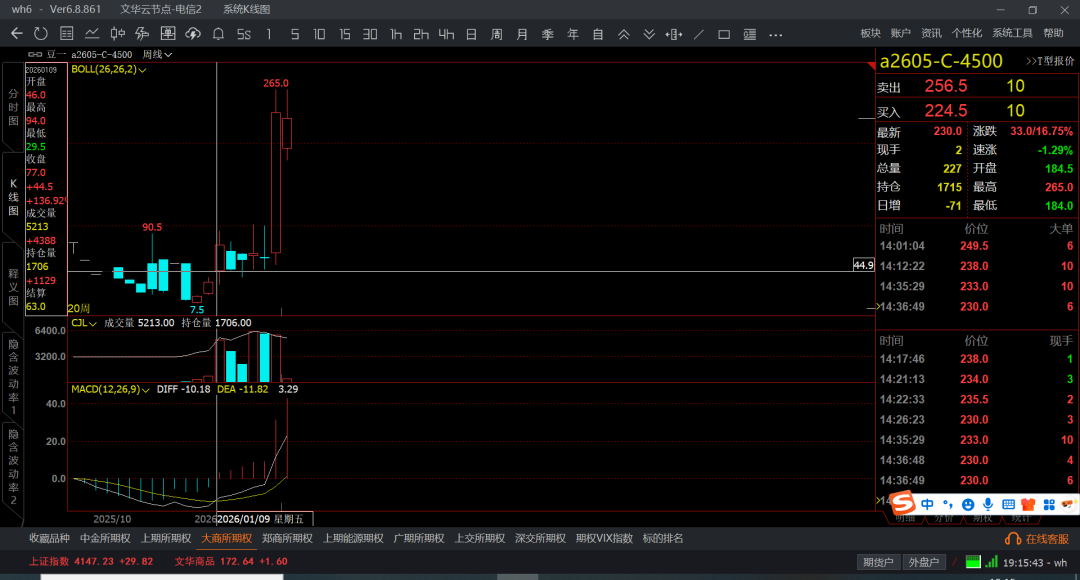Image resolution: width=1080 pixels, height=580 pixels.
Task: Click the refresh icon in toolbar
Action: (x=40, y=34)
